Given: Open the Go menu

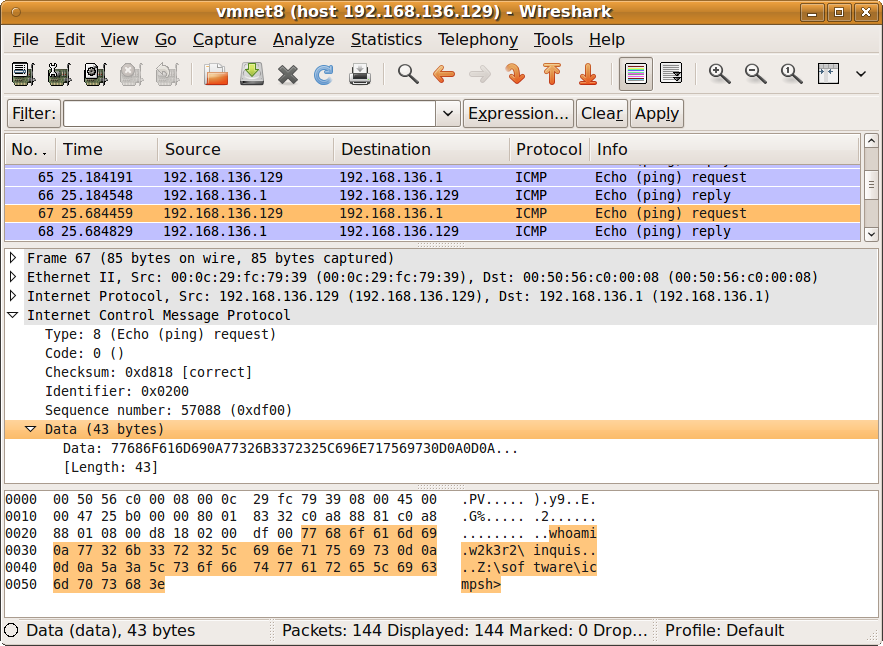Looking at the screenshot, I should tap(166, 39).
